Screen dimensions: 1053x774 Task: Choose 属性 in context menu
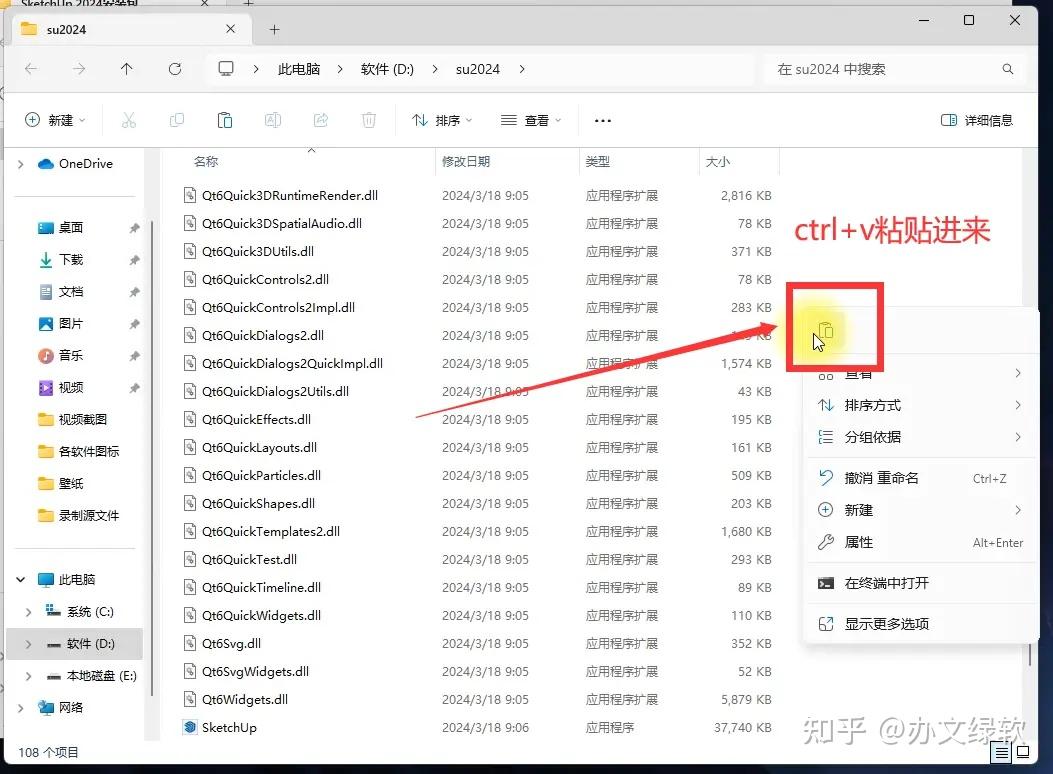coord(920,542)
